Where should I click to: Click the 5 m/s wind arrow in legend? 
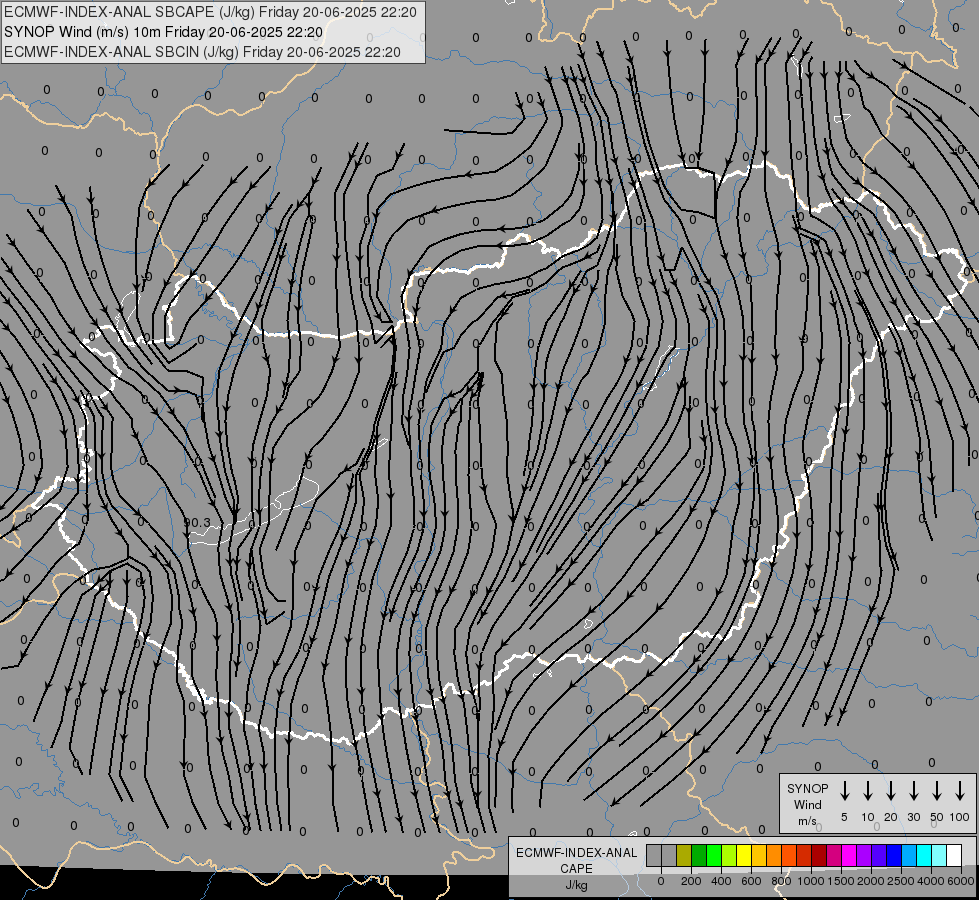click(844, 791)
